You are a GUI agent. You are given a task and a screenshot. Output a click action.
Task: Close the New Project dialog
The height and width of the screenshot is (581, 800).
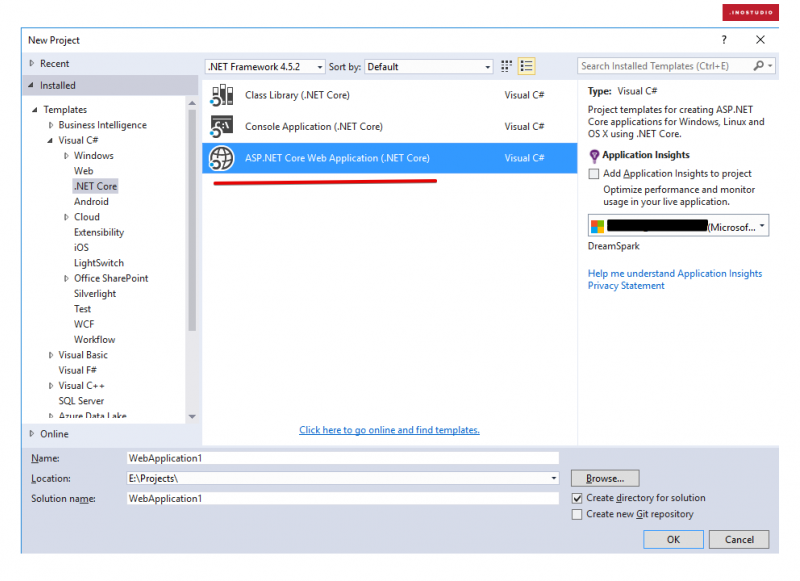tap(760, 40)
